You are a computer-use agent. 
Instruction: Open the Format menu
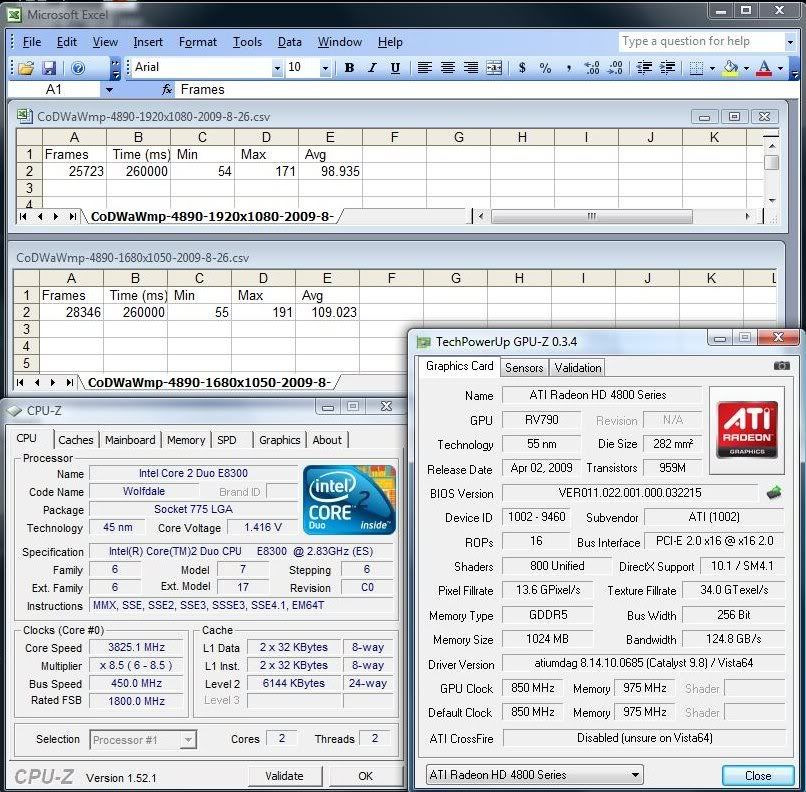click(x=197, y=42)
